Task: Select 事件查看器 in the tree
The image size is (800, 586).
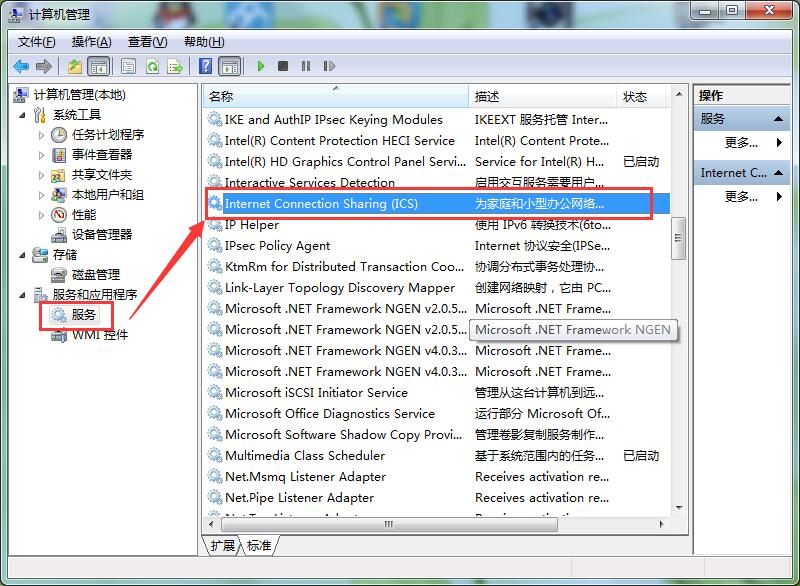Action: tap(102, 155)
